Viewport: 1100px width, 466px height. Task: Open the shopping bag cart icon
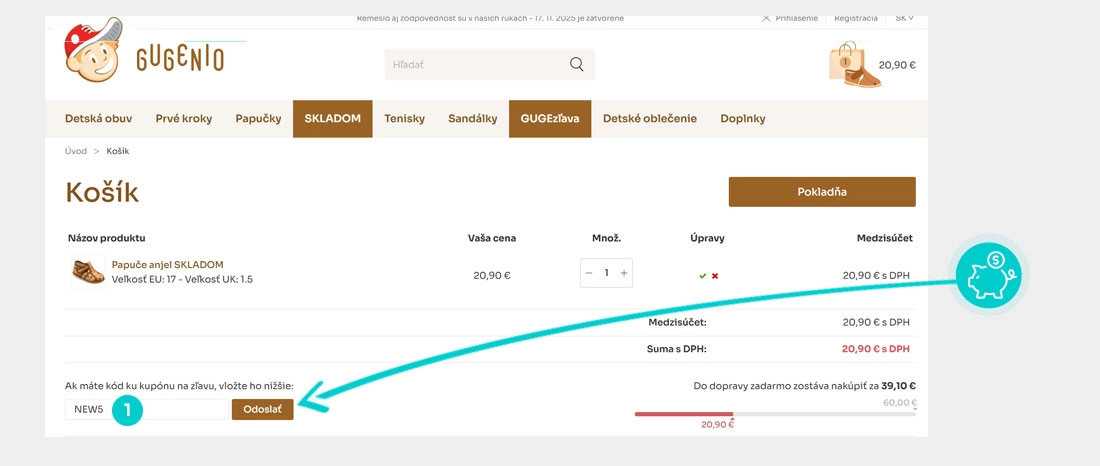point(854,65)
